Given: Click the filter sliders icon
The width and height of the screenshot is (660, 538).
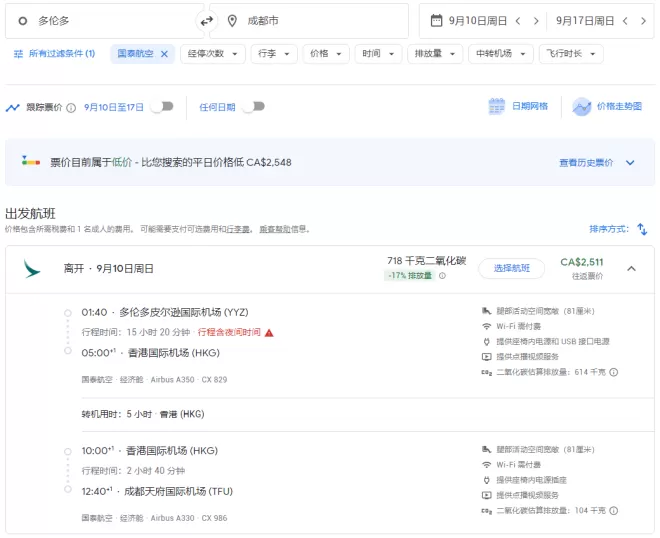Looking at the screenshot, I should pos(19,54).
